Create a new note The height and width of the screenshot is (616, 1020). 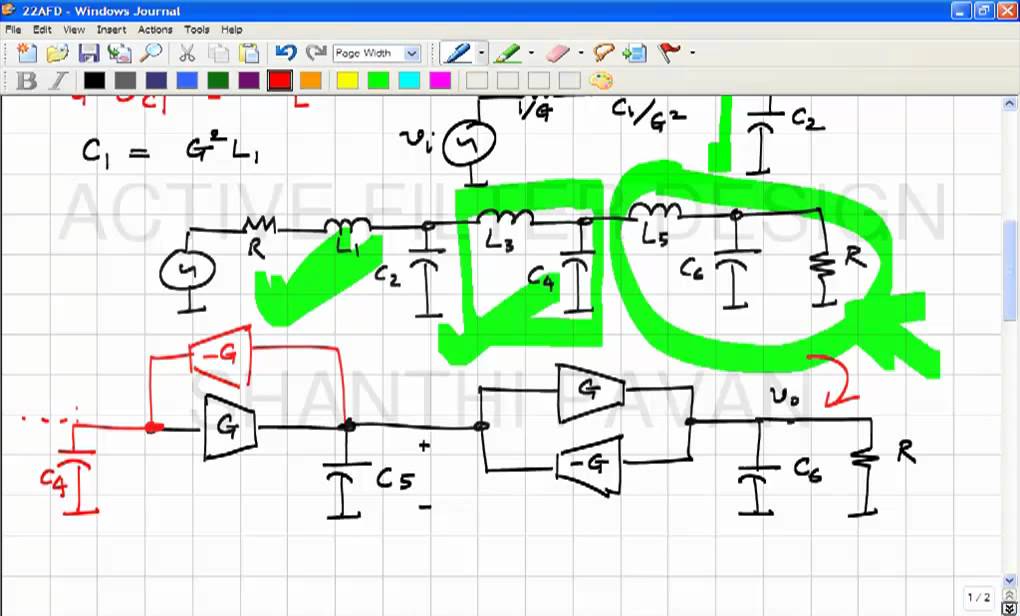[x=27, y=53]
